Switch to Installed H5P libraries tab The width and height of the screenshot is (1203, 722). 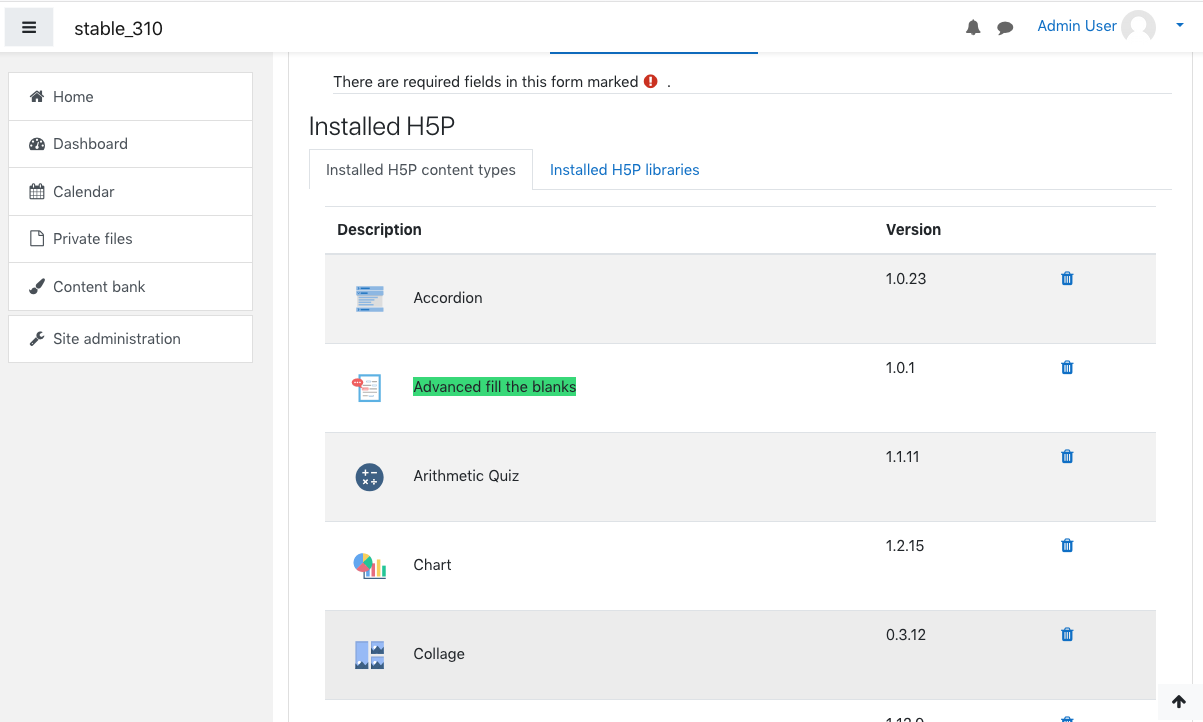[x=624, y=170]
